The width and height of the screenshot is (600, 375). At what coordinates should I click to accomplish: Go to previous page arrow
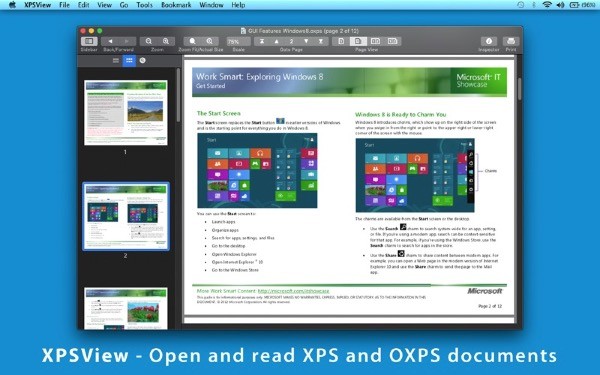click(277, 41)
